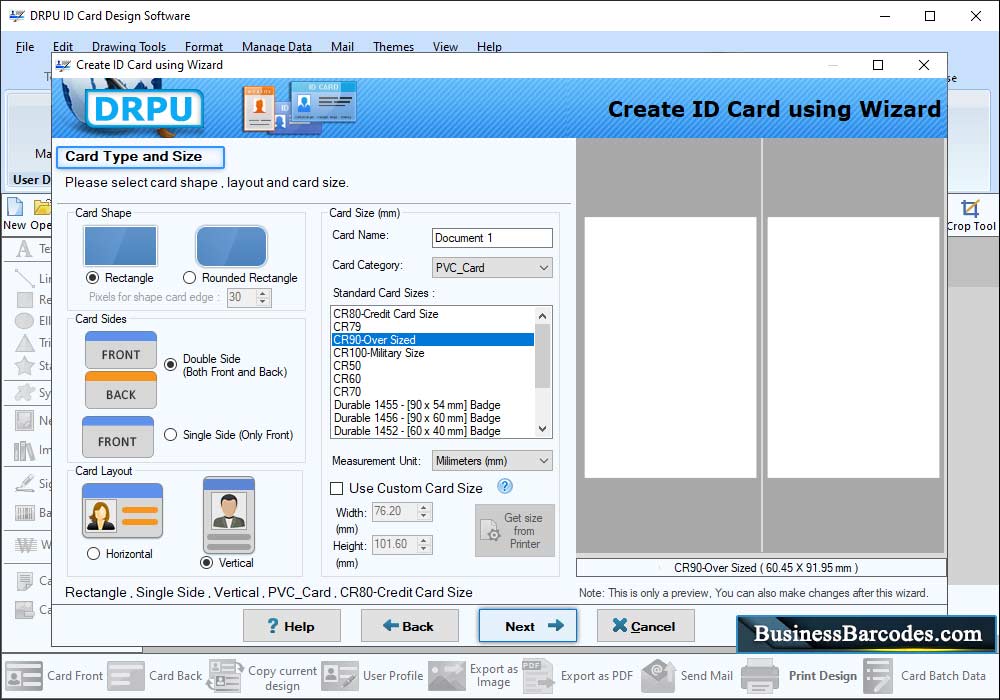Click Export as PDF icon
This screenshot has width=1000, height=700.
click(x=538, y=676)
